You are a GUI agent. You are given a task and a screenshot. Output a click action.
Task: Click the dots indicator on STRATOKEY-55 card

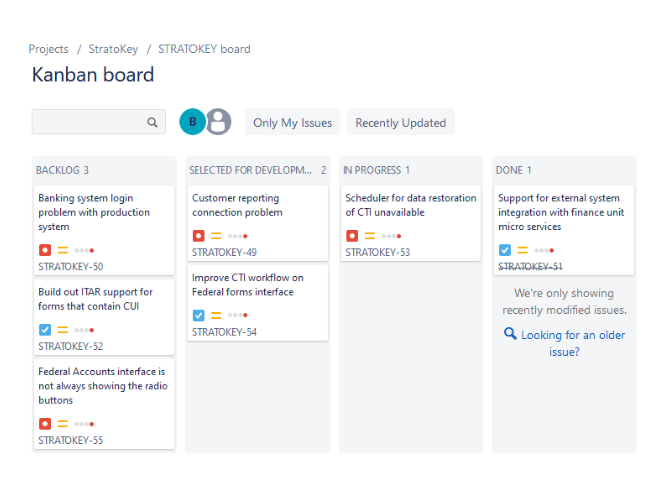tap(84, 424)
